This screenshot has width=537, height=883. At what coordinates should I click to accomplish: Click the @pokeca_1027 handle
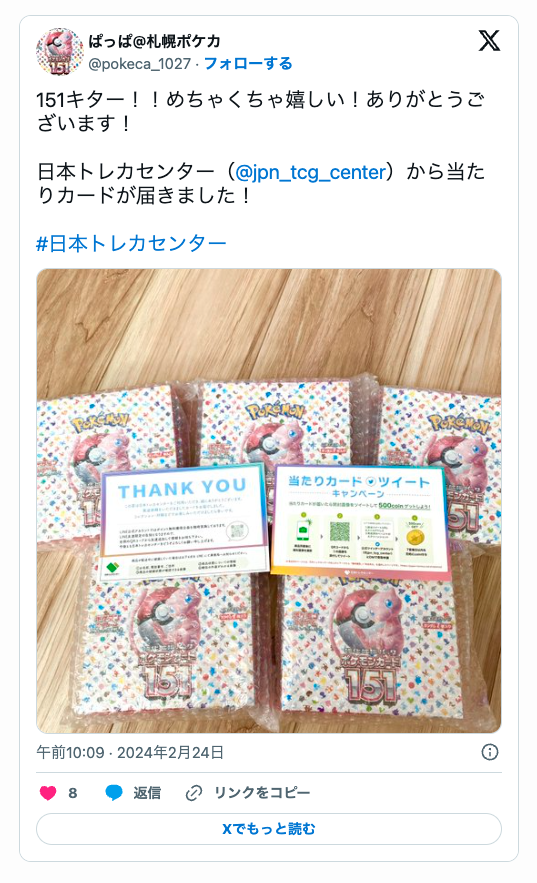(140, 64)
